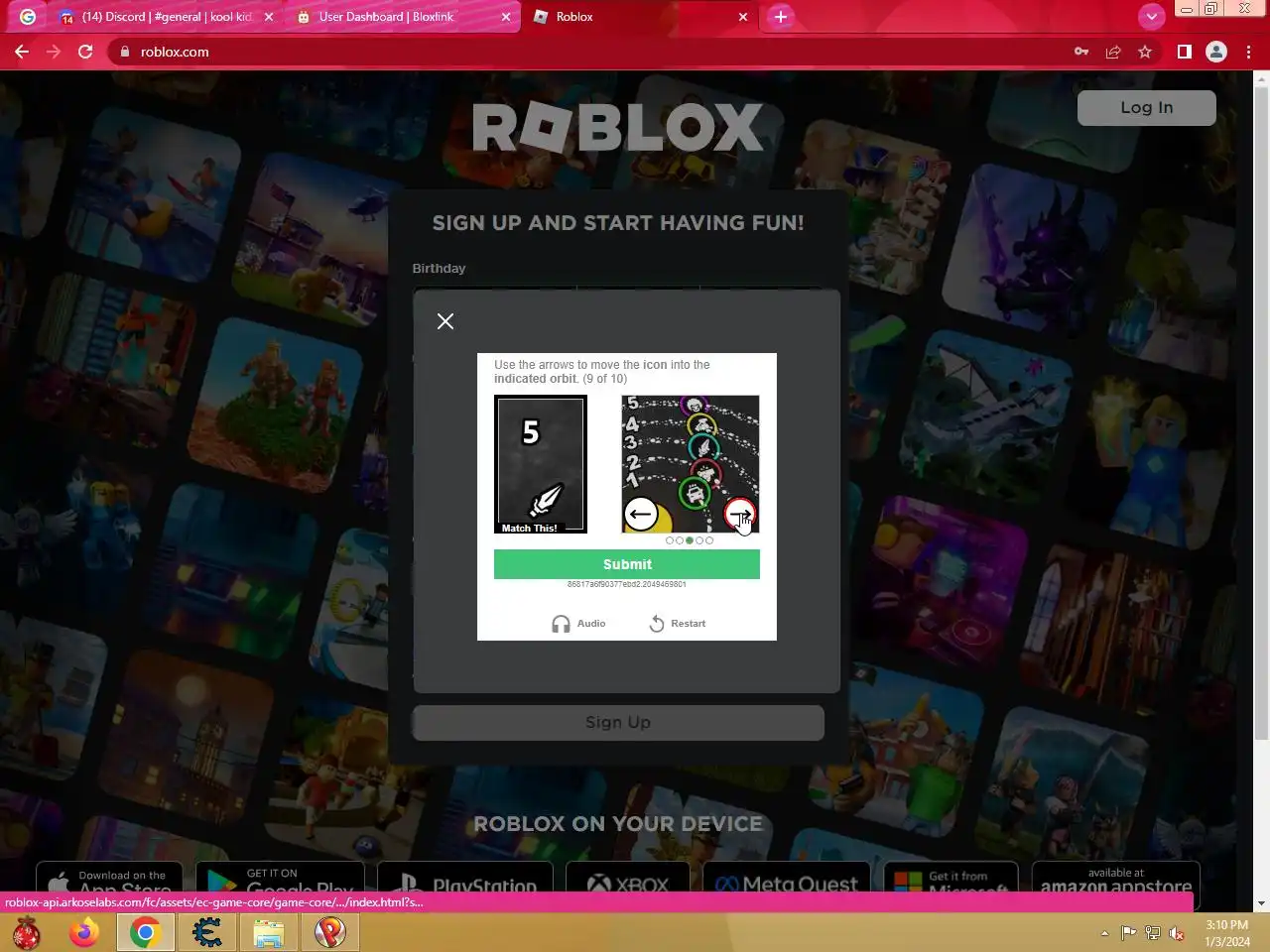1270x952 pixels.
Task: Go forward in browser history
Action: pos(54,52)
